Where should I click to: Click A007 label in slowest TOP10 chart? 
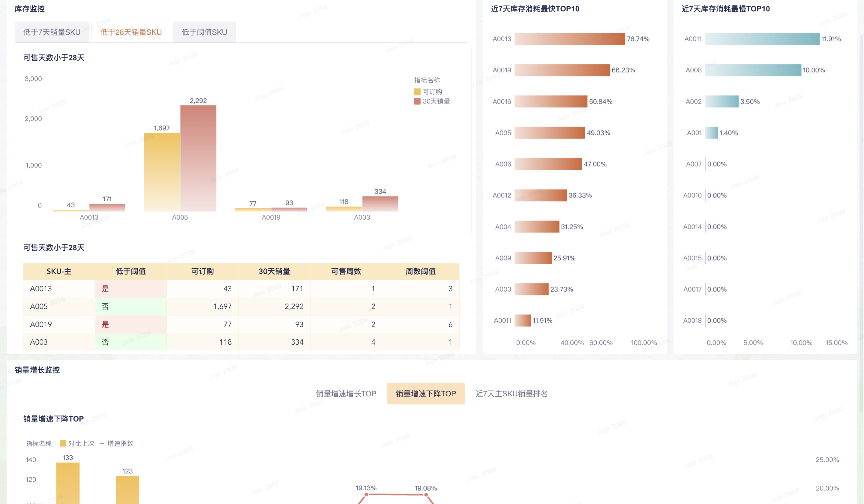coord(693,164)
